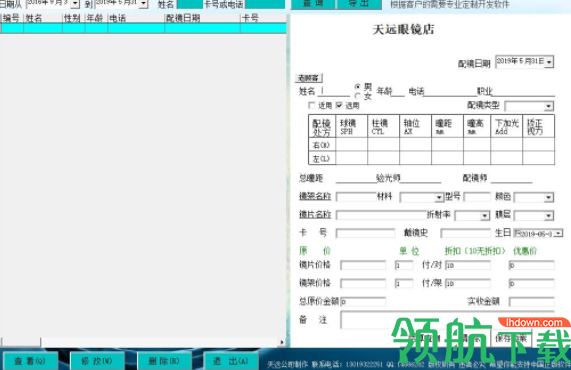
Task: Open the start date dropdown after 日期从
Action: coord(75,4)
